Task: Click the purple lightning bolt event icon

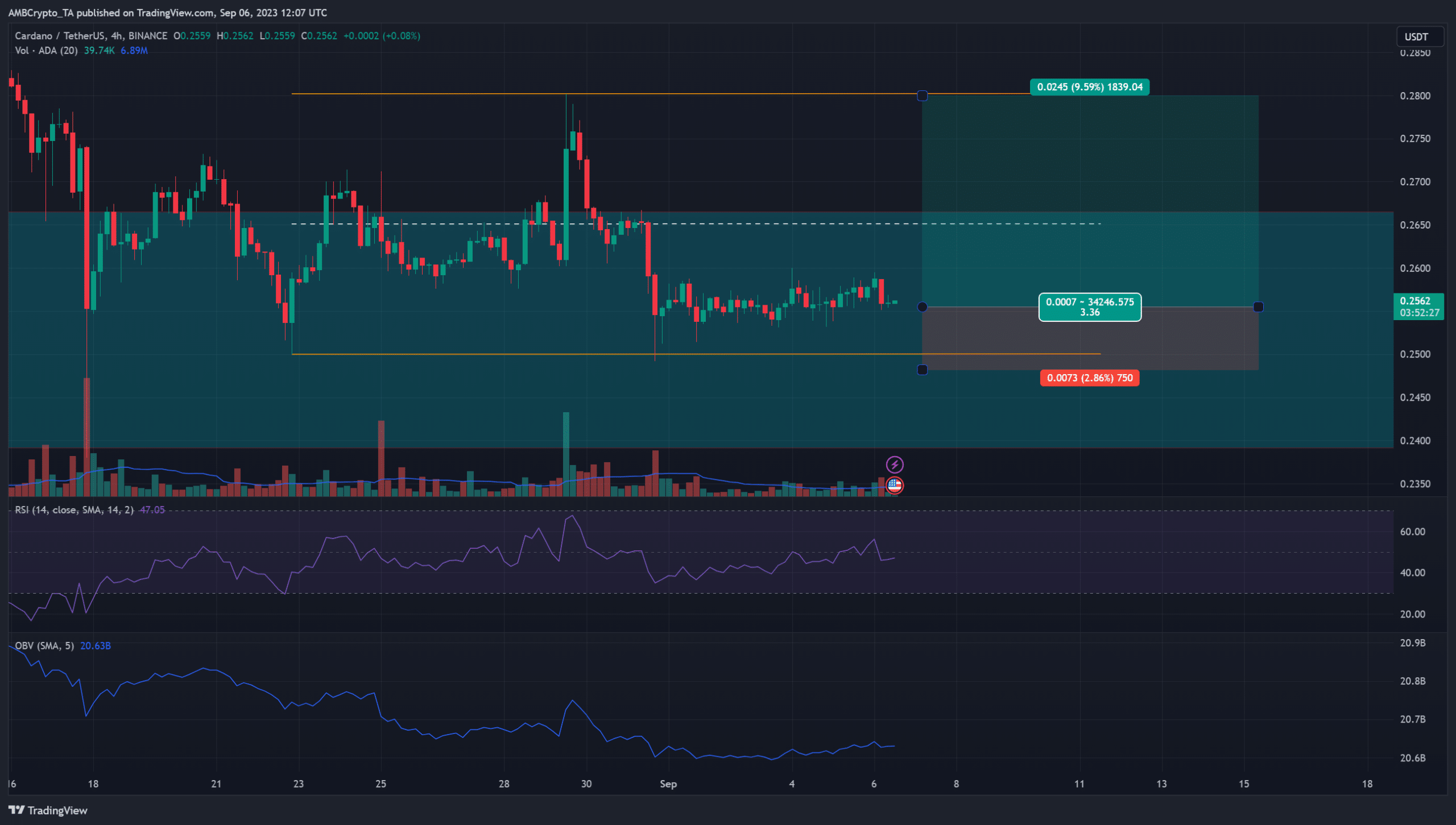Action: [x=895, y=465]
